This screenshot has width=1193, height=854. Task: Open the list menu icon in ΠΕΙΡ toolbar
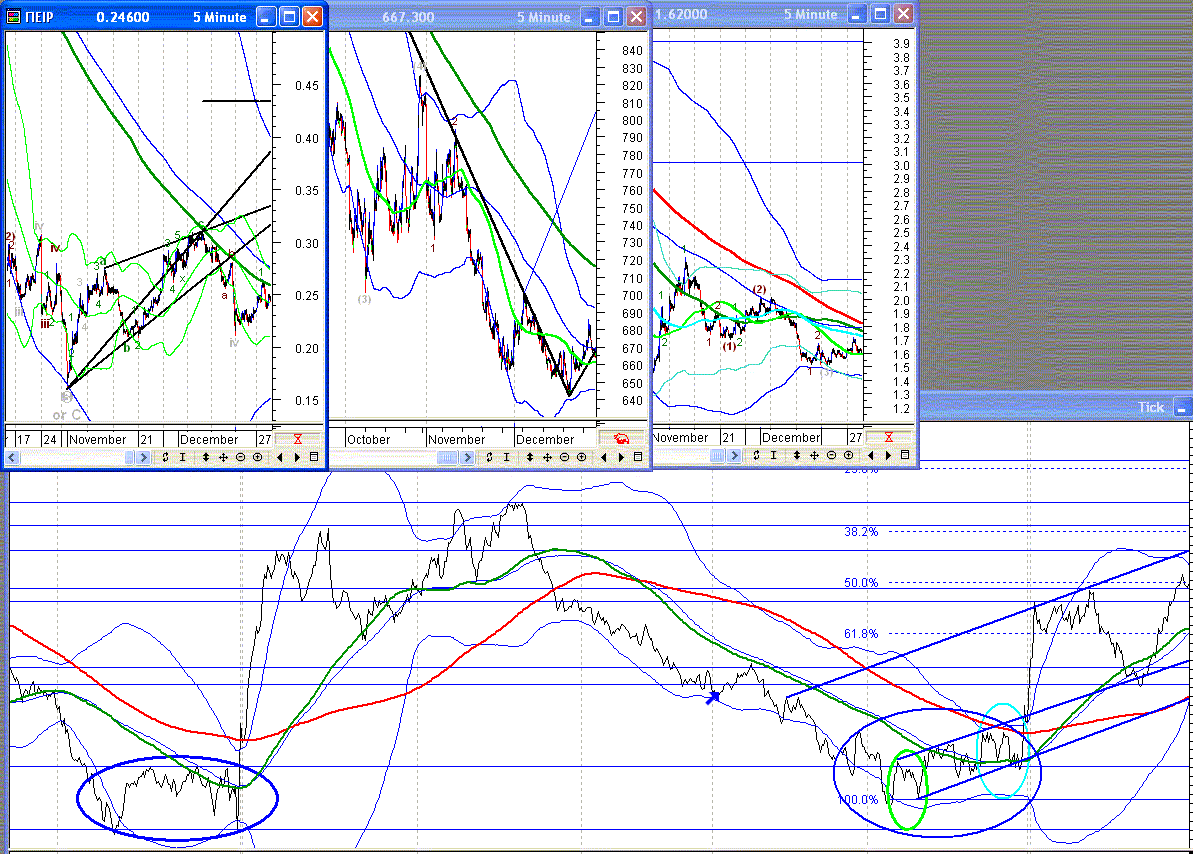314,457
